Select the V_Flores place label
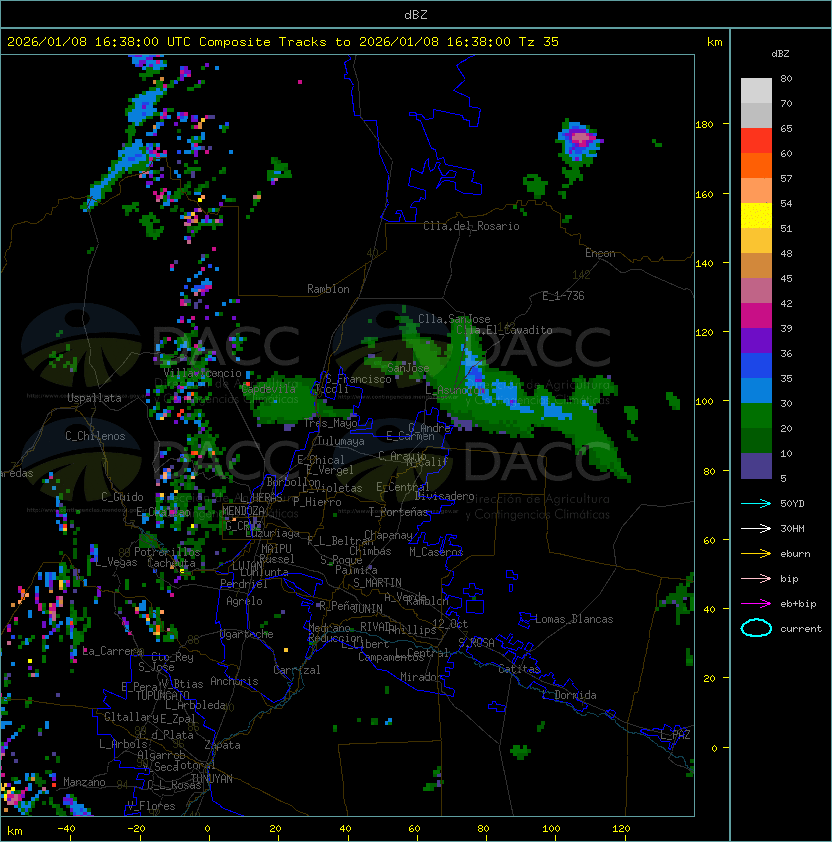 151,806
